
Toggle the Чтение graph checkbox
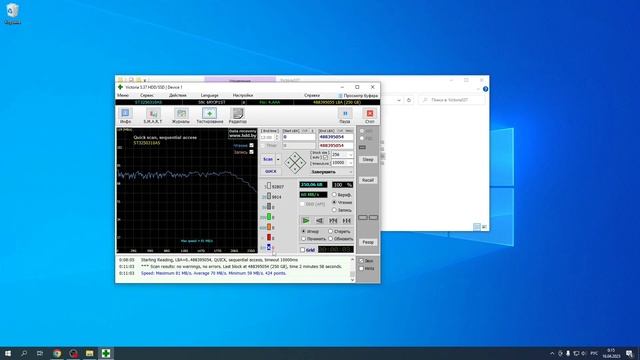[x=251, y=145]
